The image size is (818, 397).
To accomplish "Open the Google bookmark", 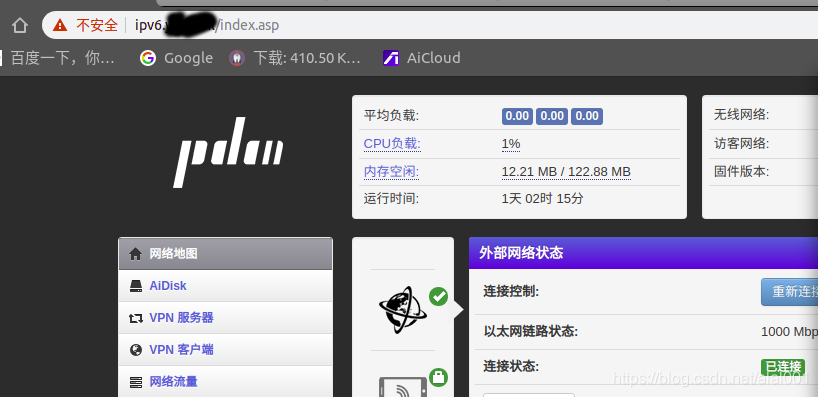I will (176, 58).
